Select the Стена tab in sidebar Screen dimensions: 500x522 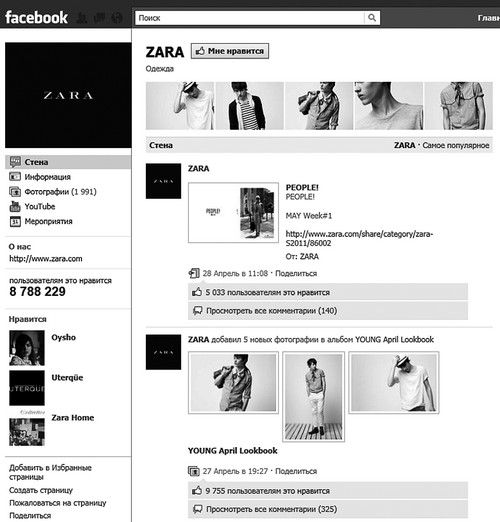(68, 162)
